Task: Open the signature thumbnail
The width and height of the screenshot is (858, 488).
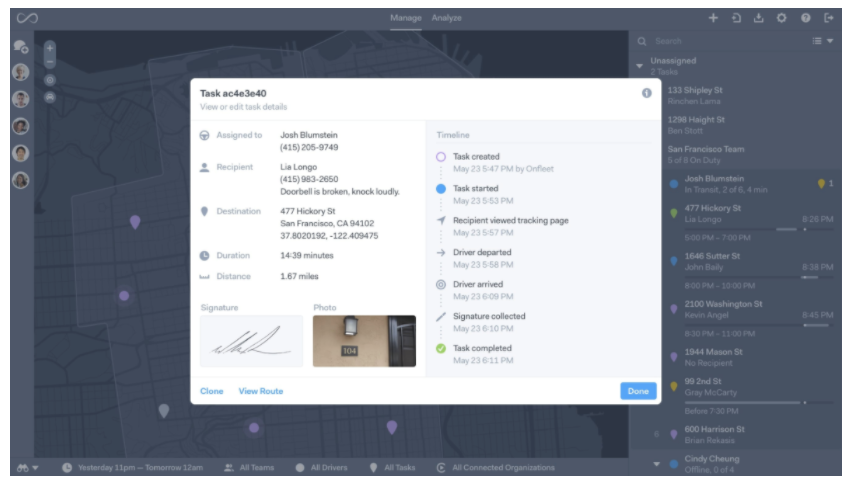Action: (x=251, y=341)
